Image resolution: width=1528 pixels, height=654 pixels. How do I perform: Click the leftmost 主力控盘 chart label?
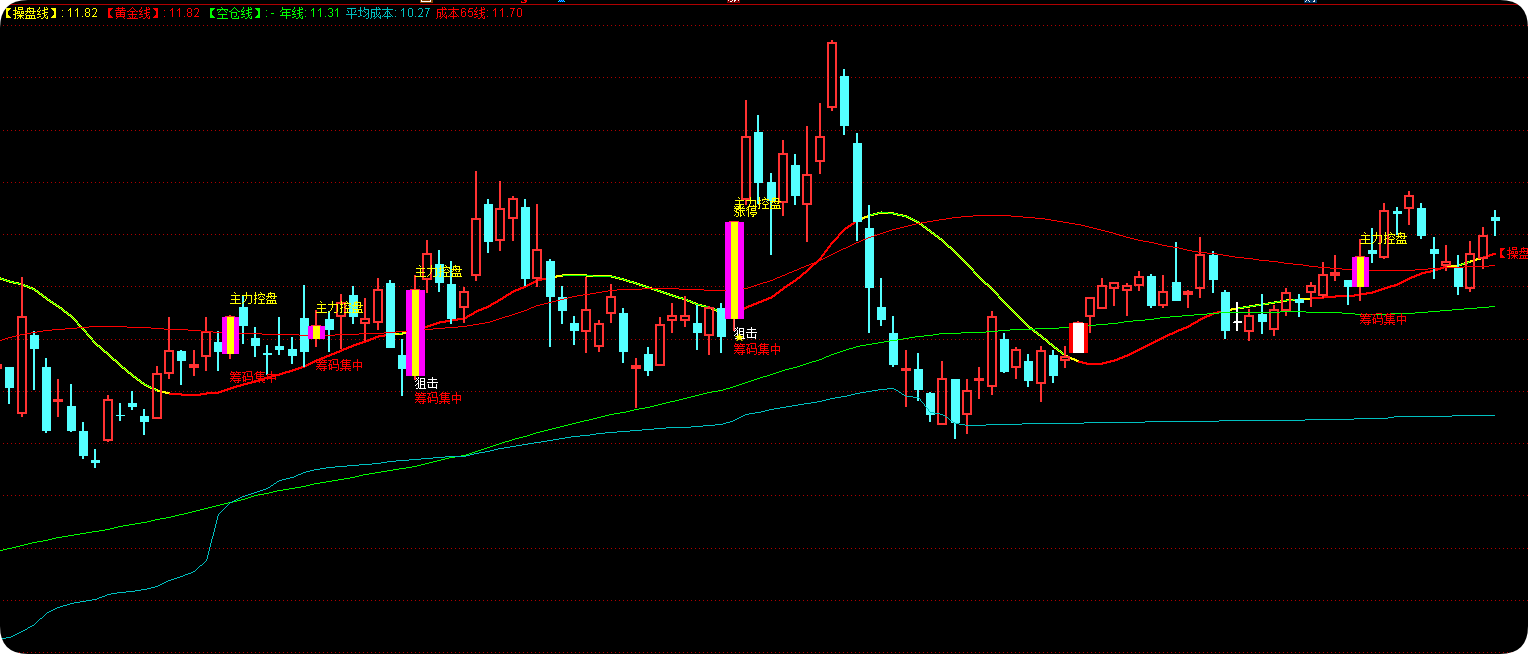tap(254, 298)
